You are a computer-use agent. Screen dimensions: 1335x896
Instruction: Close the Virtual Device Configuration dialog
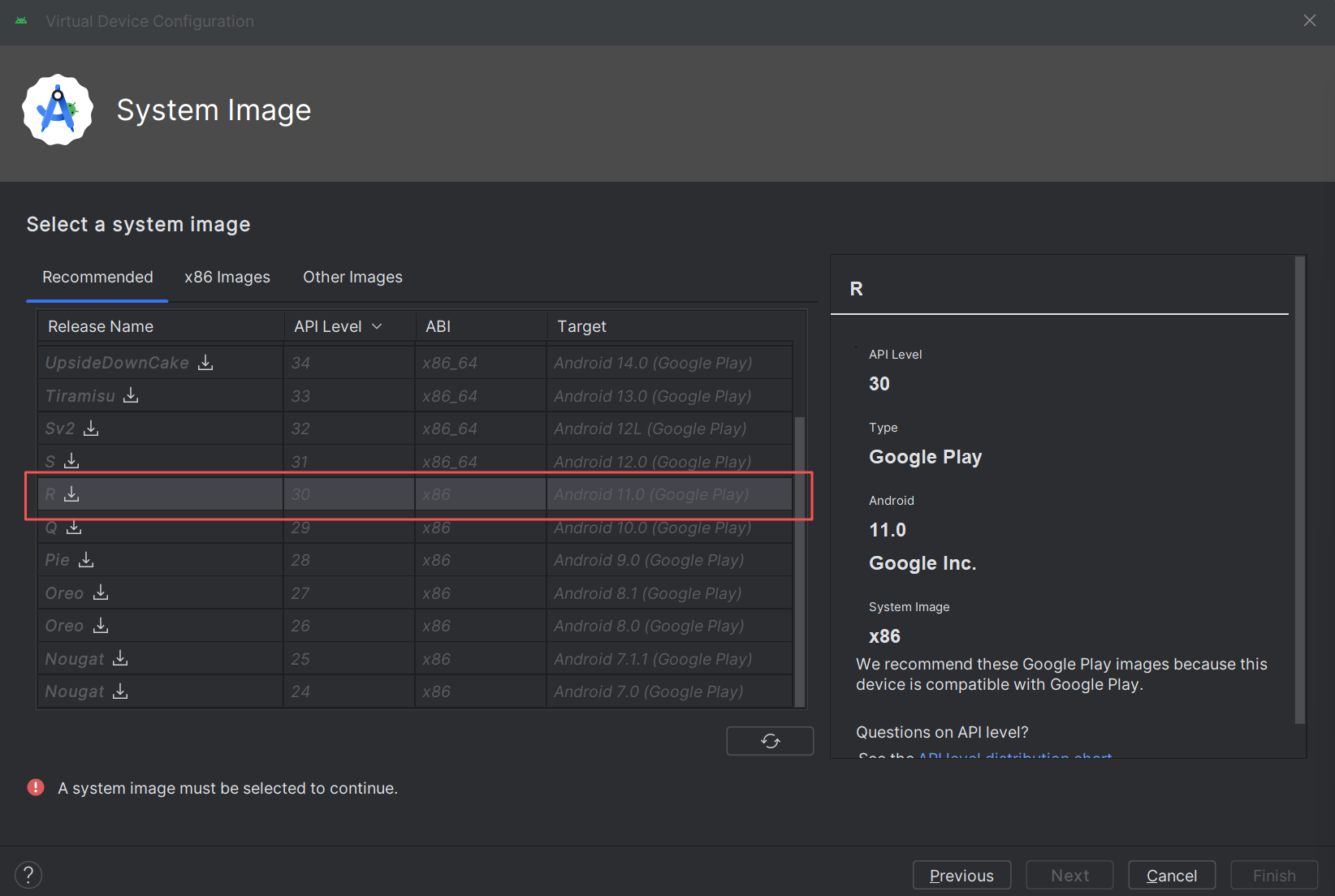coord(1310,20)
